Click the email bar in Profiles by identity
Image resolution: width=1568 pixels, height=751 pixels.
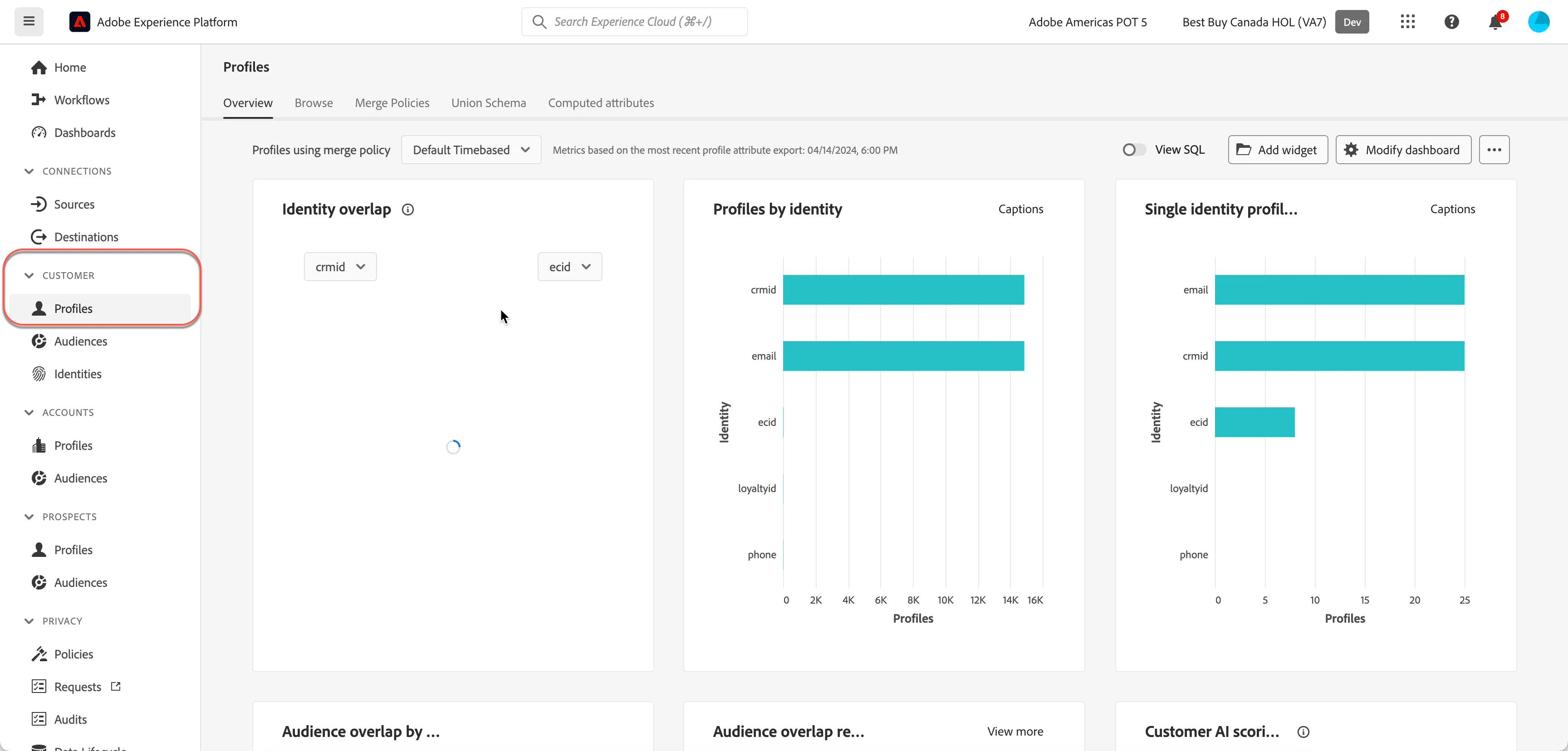coord(903,356)
